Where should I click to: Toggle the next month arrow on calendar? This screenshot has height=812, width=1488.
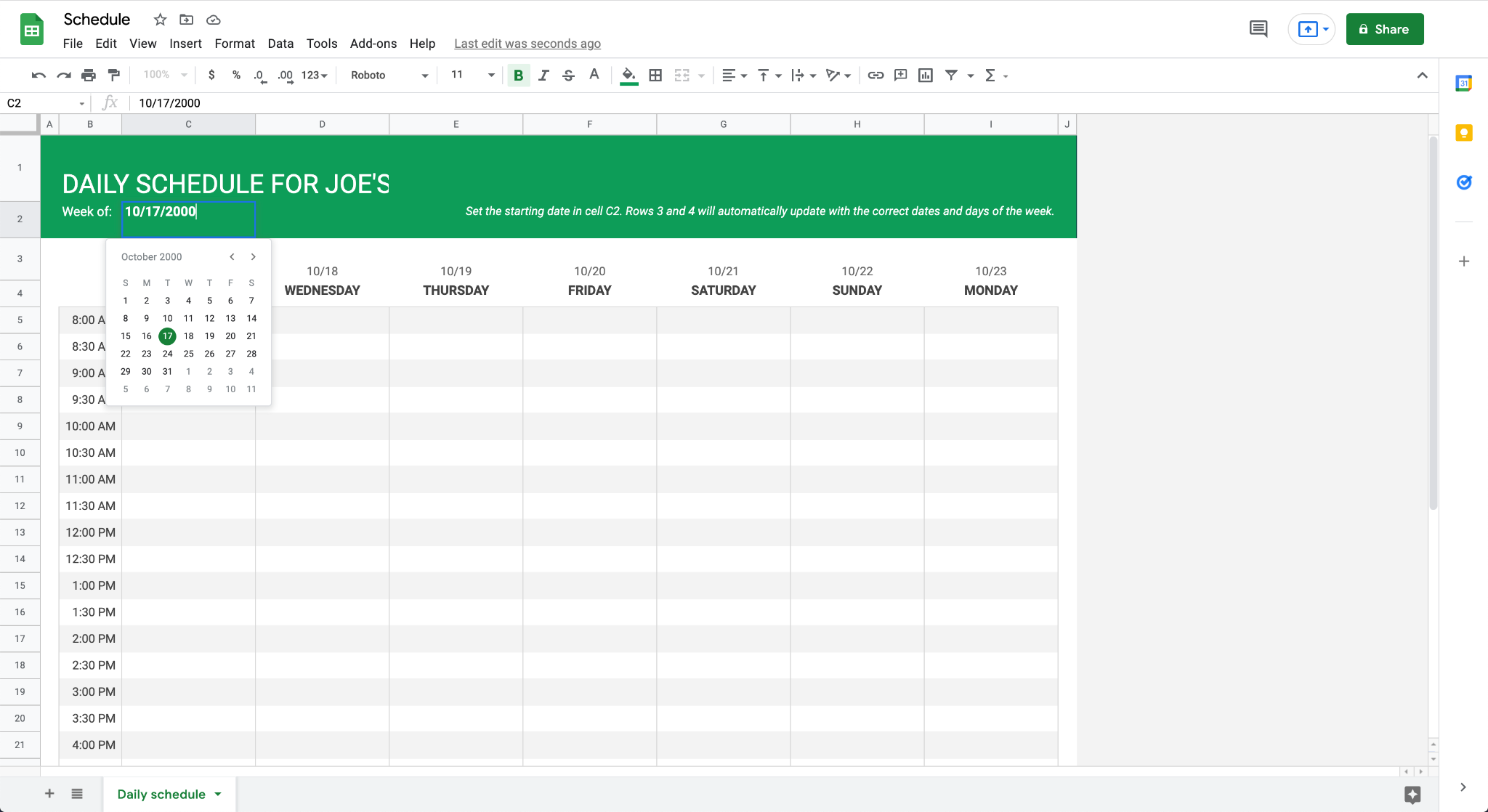click(x=254, y=257)
